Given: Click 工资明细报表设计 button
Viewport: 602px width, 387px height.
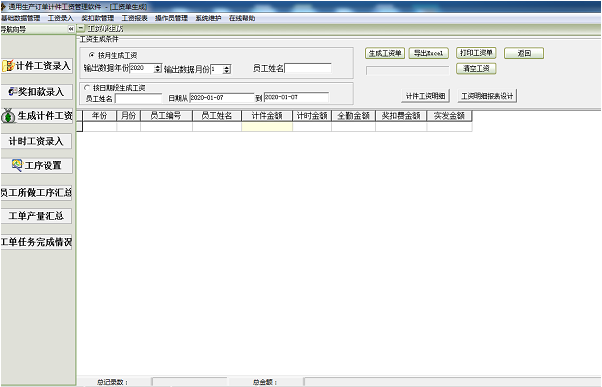Looking at the screenshot, I should point(487,96).
